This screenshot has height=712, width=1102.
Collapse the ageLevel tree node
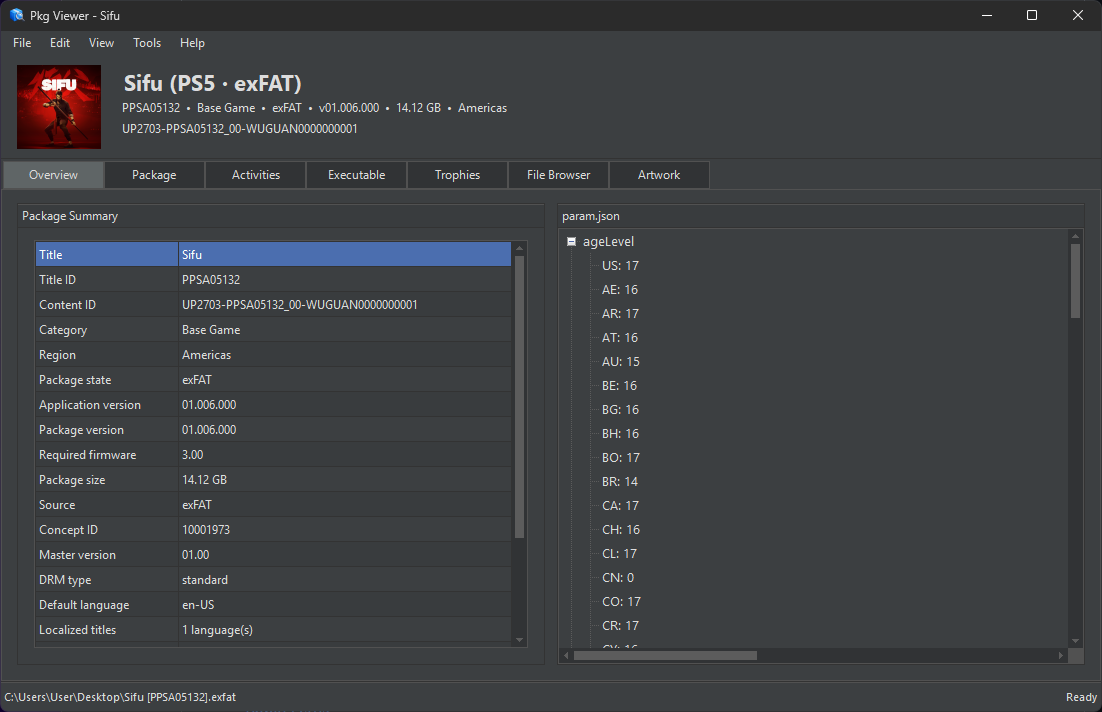571,241
